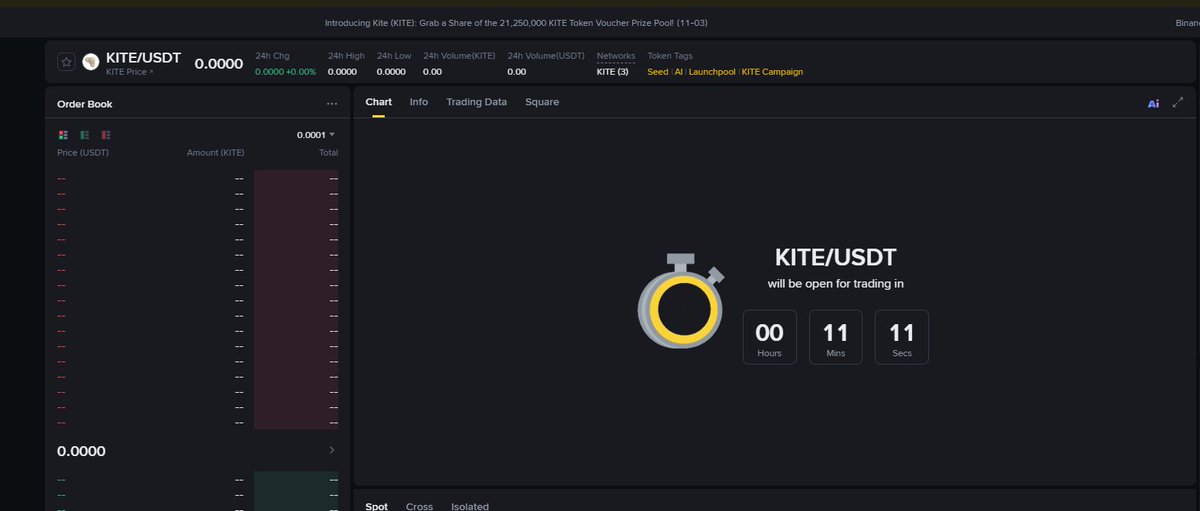1200x511 pixels.
Task: Click the Total column header
Action: click(x=328, y=152)
